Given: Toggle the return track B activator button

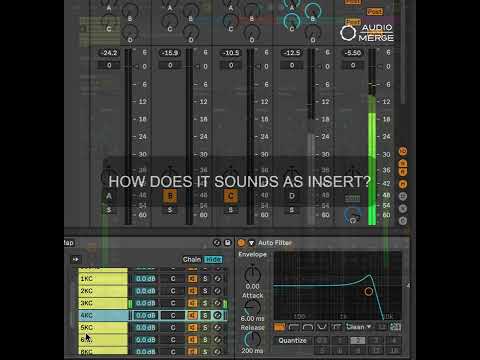Looking at the screenshot, I should 170,196.
